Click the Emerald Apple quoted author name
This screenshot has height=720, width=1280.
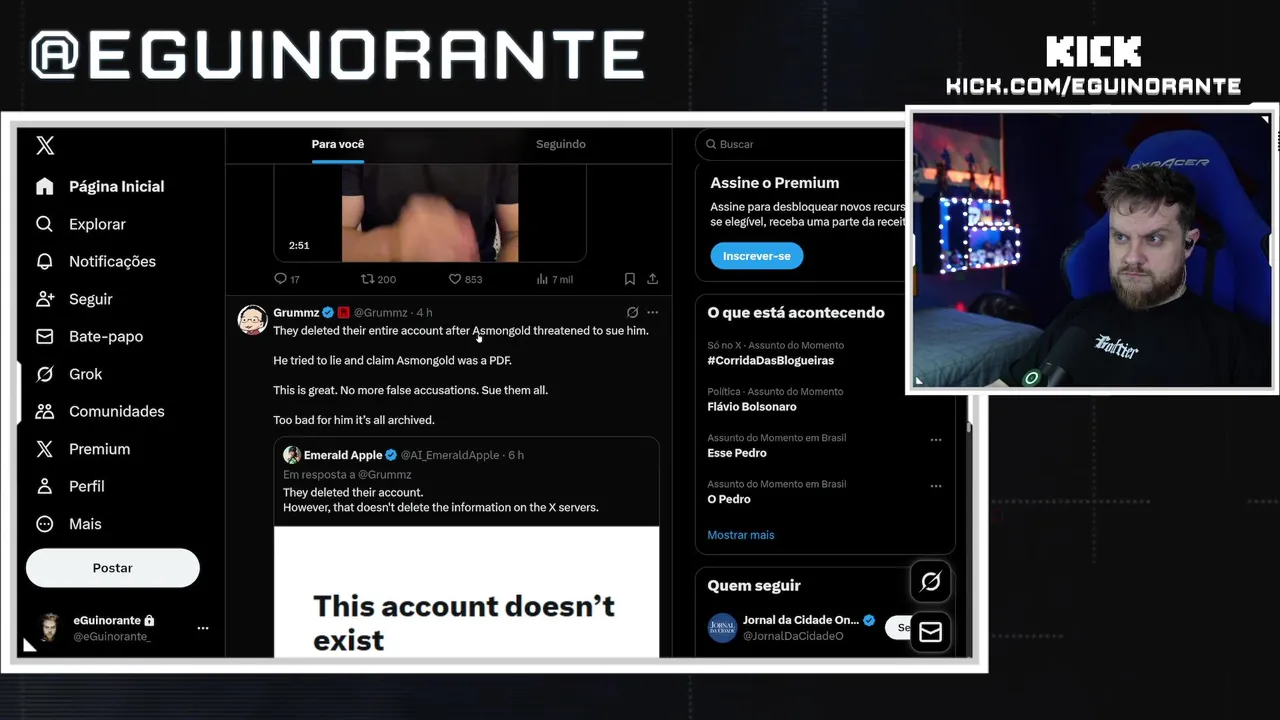click(x=343, y=455)
